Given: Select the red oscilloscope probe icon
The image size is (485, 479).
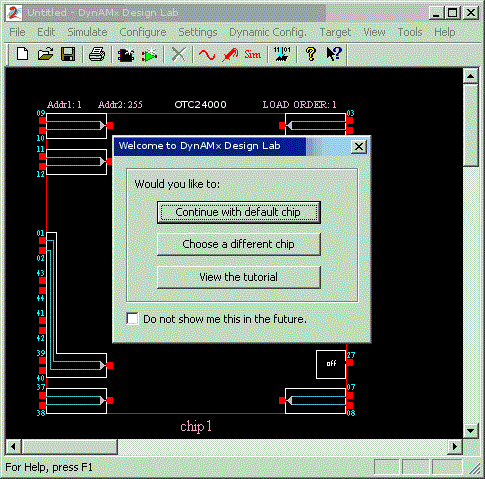Looking at the screenshot, I should (230, 54).
